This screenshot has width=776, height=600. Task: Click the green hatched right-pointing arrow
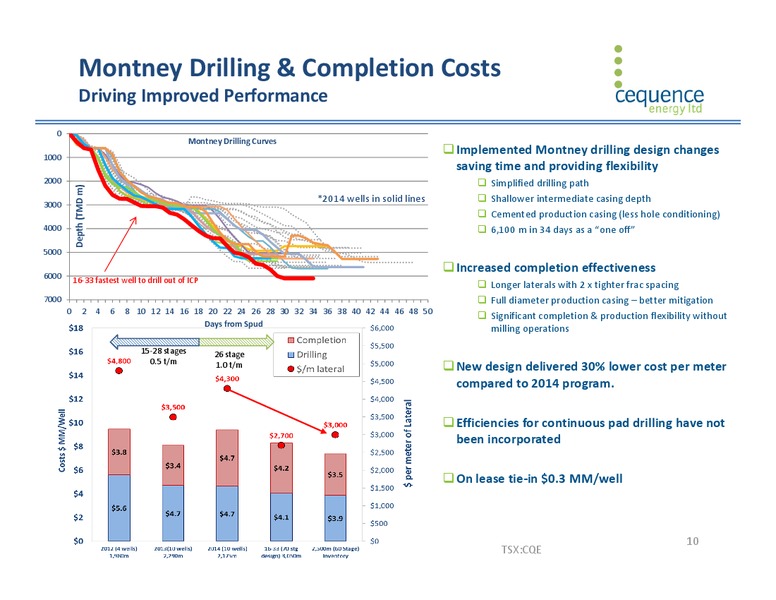point(237,342)
